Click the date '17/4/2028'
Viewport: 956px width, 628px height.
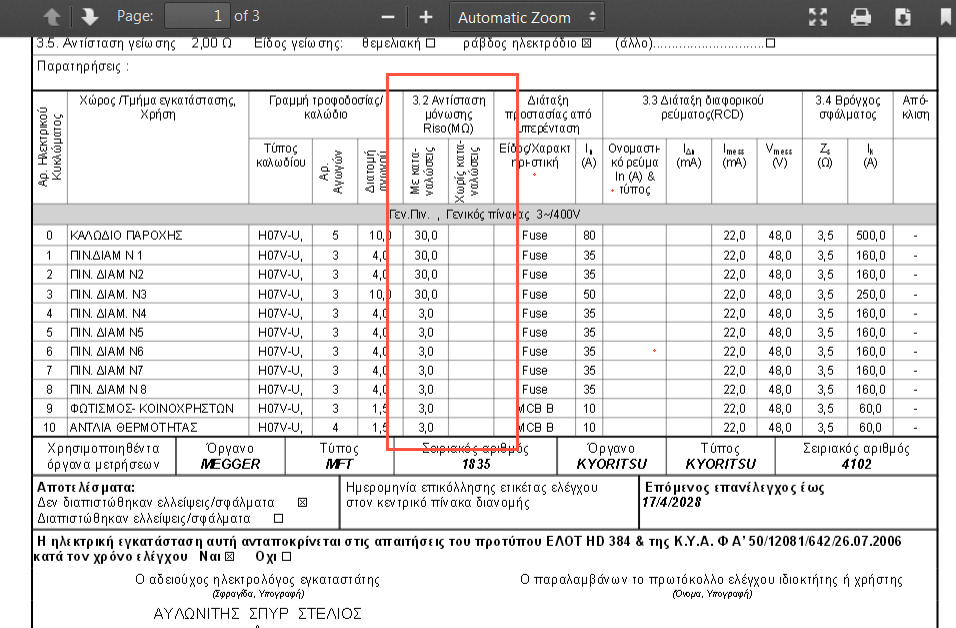pos(671,502)
